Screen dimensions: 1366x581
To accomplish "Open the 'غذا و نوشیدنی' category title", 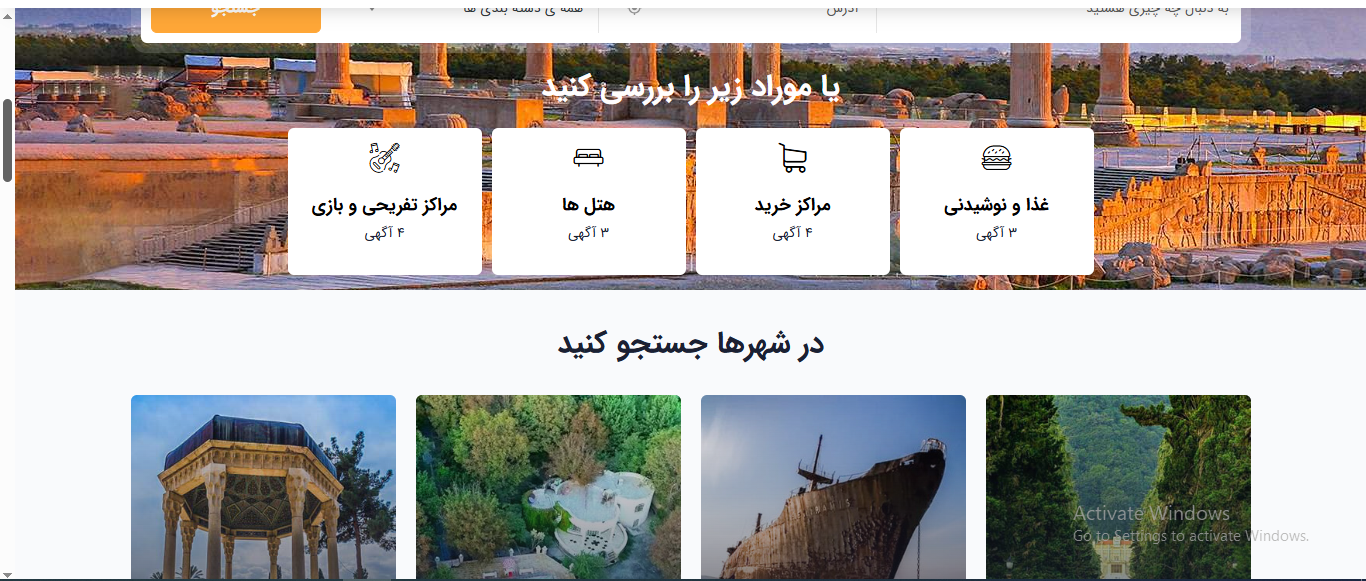I will click(x=996, y=205).
